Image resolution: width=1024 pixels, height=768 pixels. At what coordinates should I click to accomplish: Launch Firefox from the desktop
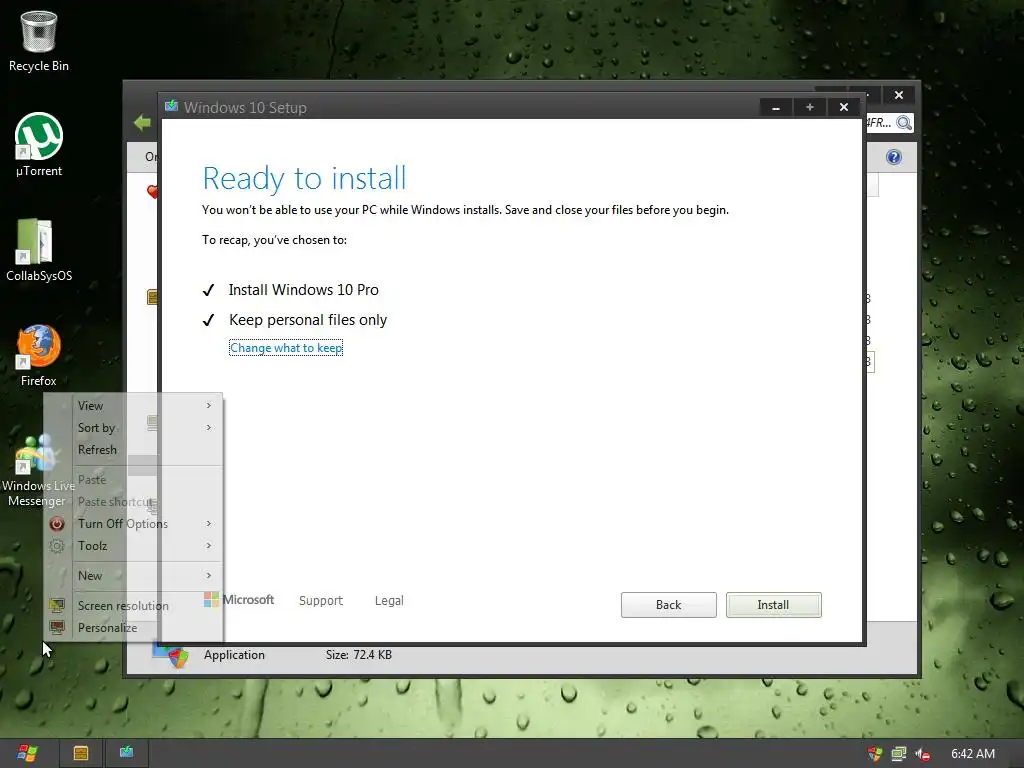[x=39, y=355]
